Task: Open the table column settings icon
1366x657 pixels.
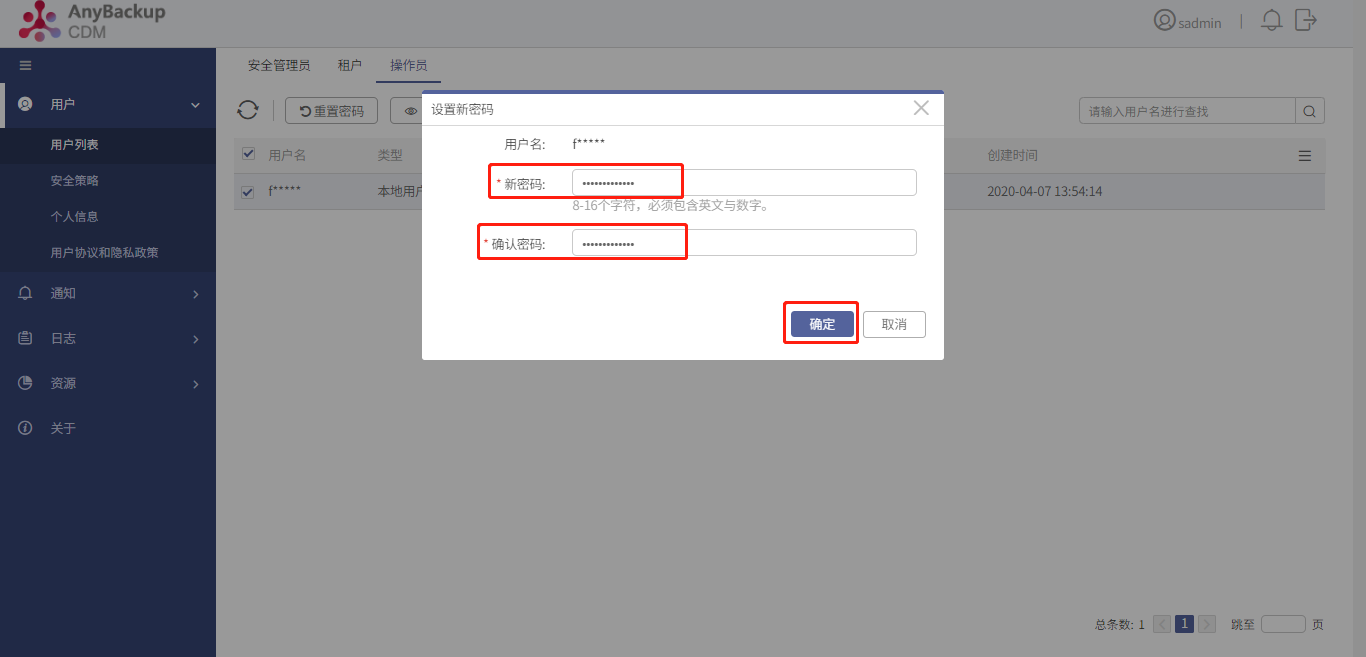Action: pos(1304,156)
